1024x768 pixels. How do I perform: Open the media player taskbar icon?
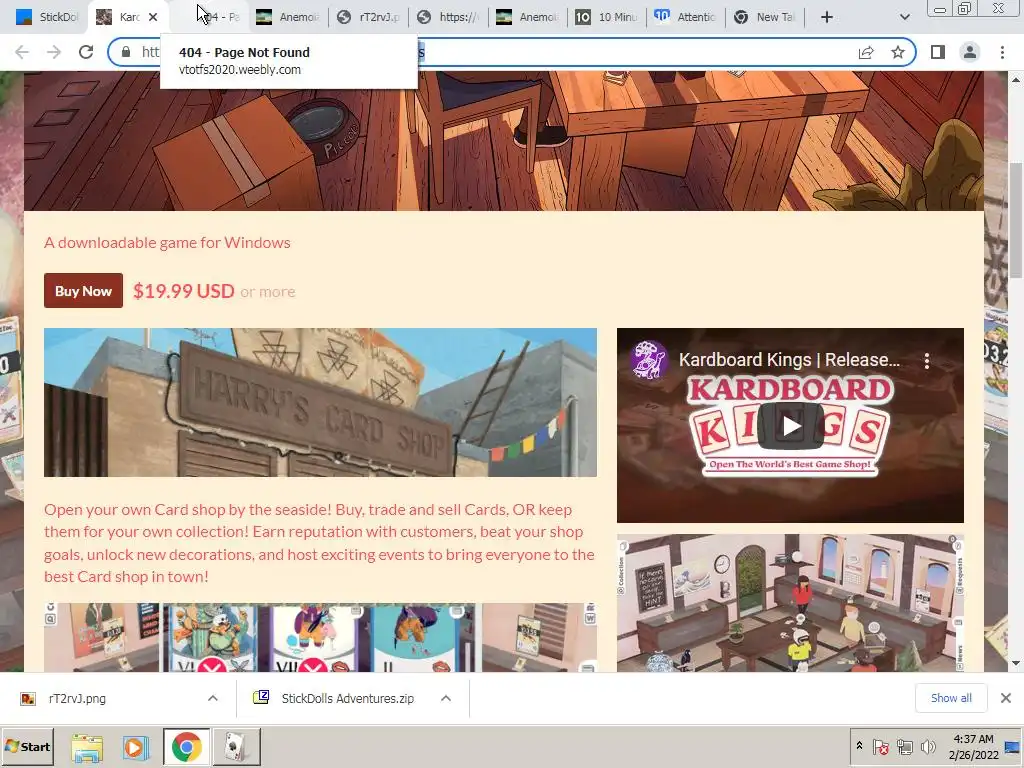coord(135,747)
